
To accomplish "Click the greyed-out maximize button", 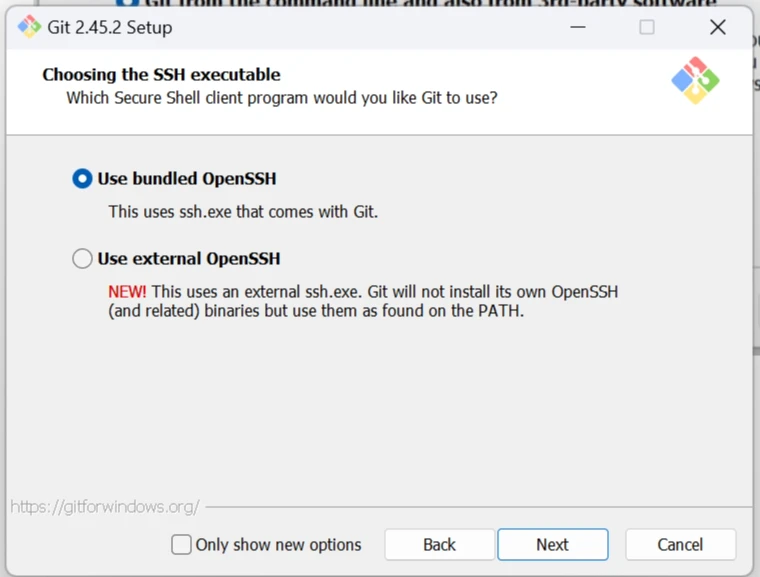I will (x=647, y=27).
